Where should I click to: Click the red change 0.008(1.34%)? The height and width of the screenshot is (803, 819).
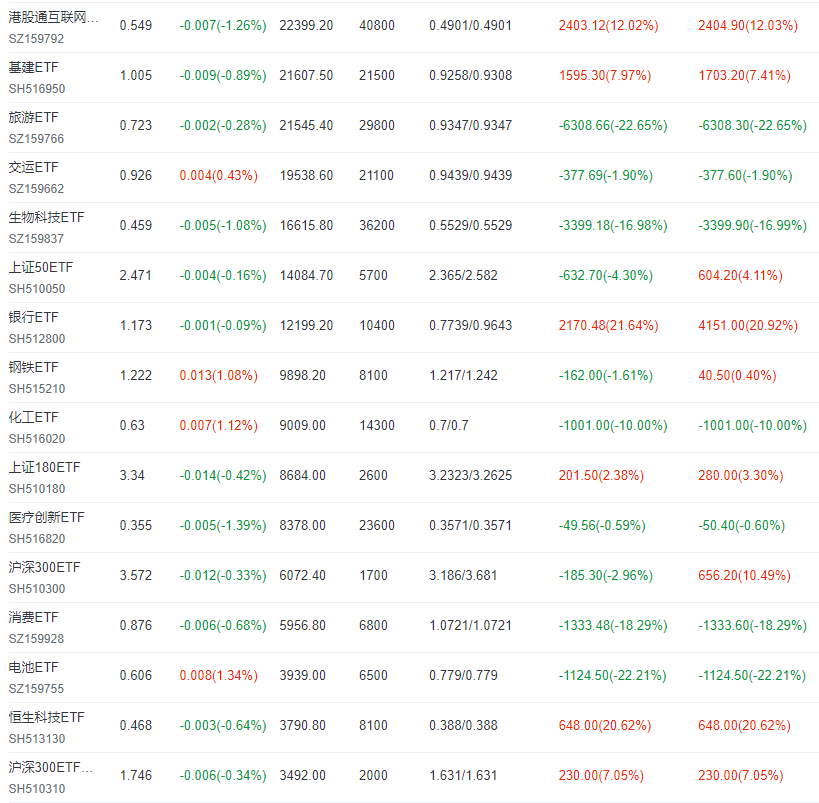(218, 676)
